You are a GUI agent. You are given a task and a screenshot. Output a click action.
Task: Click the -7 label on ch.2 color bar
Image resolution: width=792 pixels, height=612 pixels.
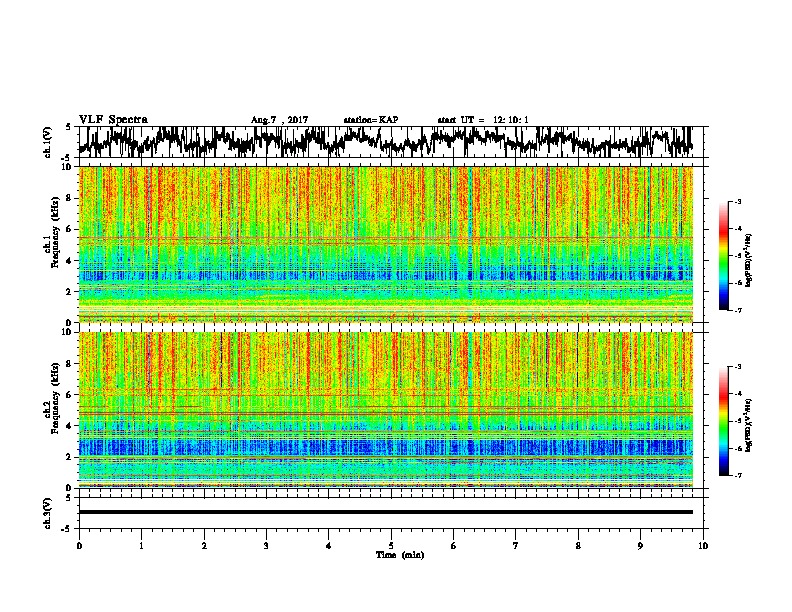click(x=737, y=476)
